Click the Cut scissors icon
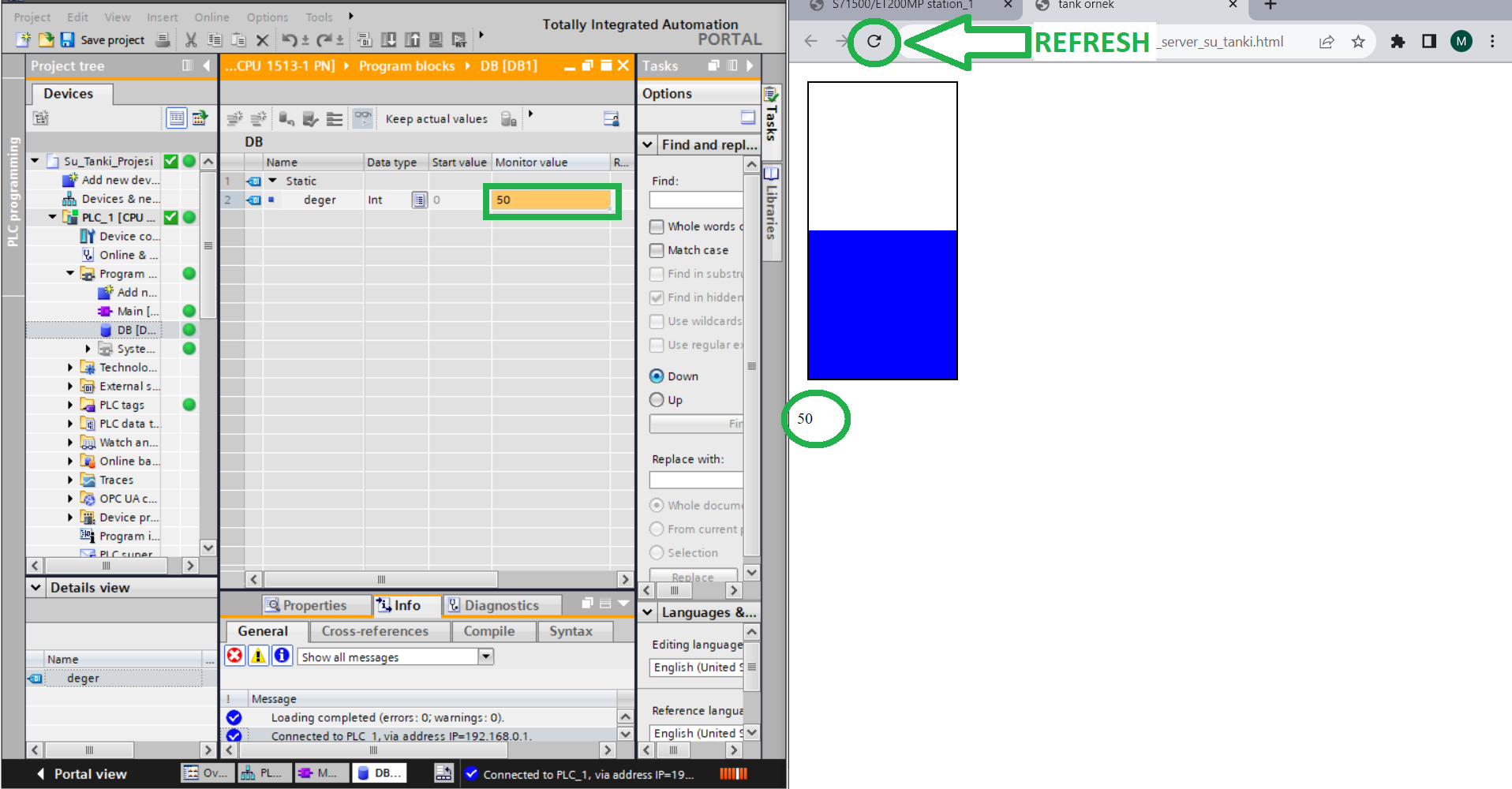 pyautogui.click(x=191, y=39)
